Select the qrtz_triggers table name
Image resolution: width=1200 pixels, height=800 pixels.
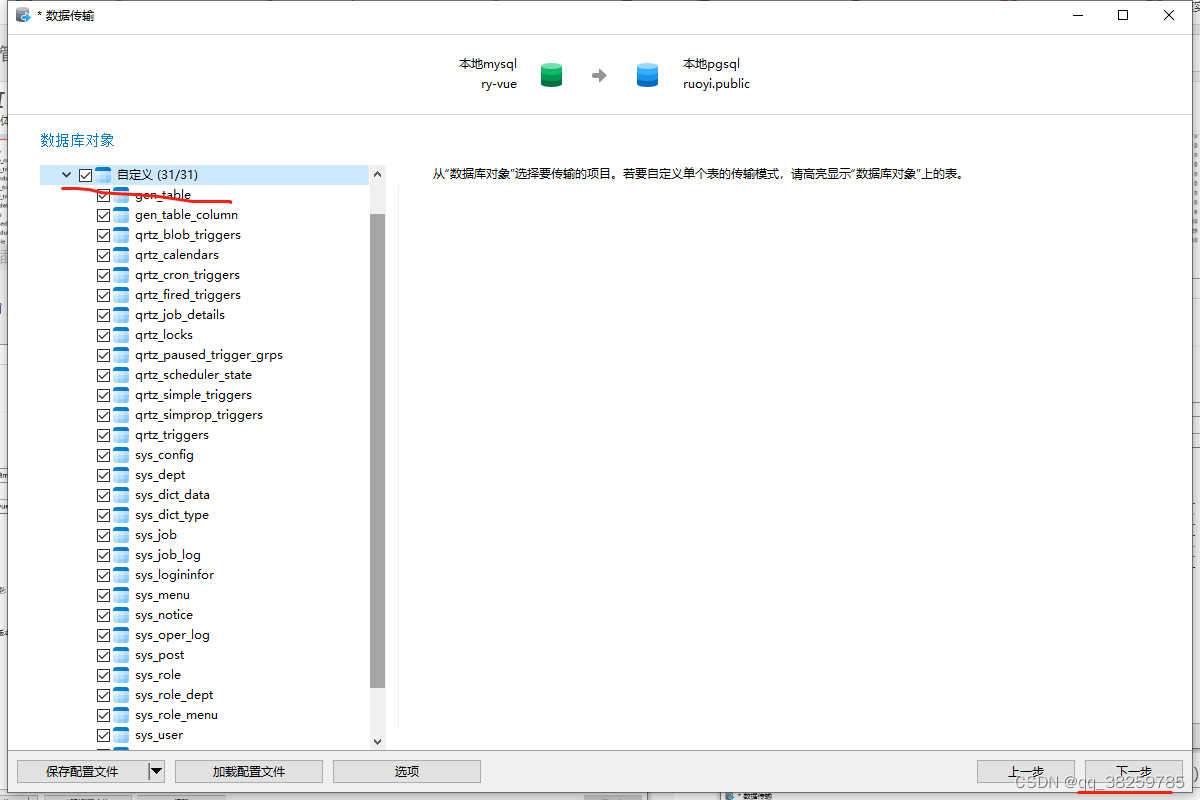tap(172, 435)
